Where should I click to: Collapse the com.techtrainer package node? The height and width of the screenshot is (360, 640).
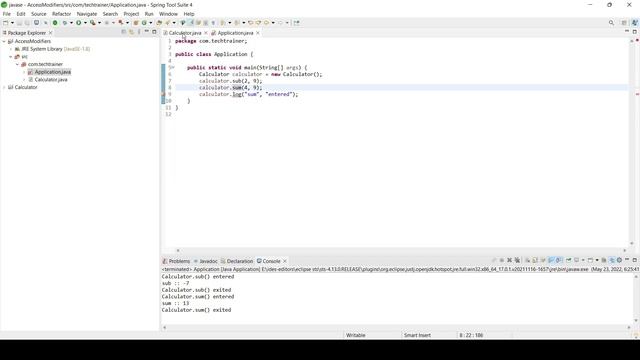point(18,64)
